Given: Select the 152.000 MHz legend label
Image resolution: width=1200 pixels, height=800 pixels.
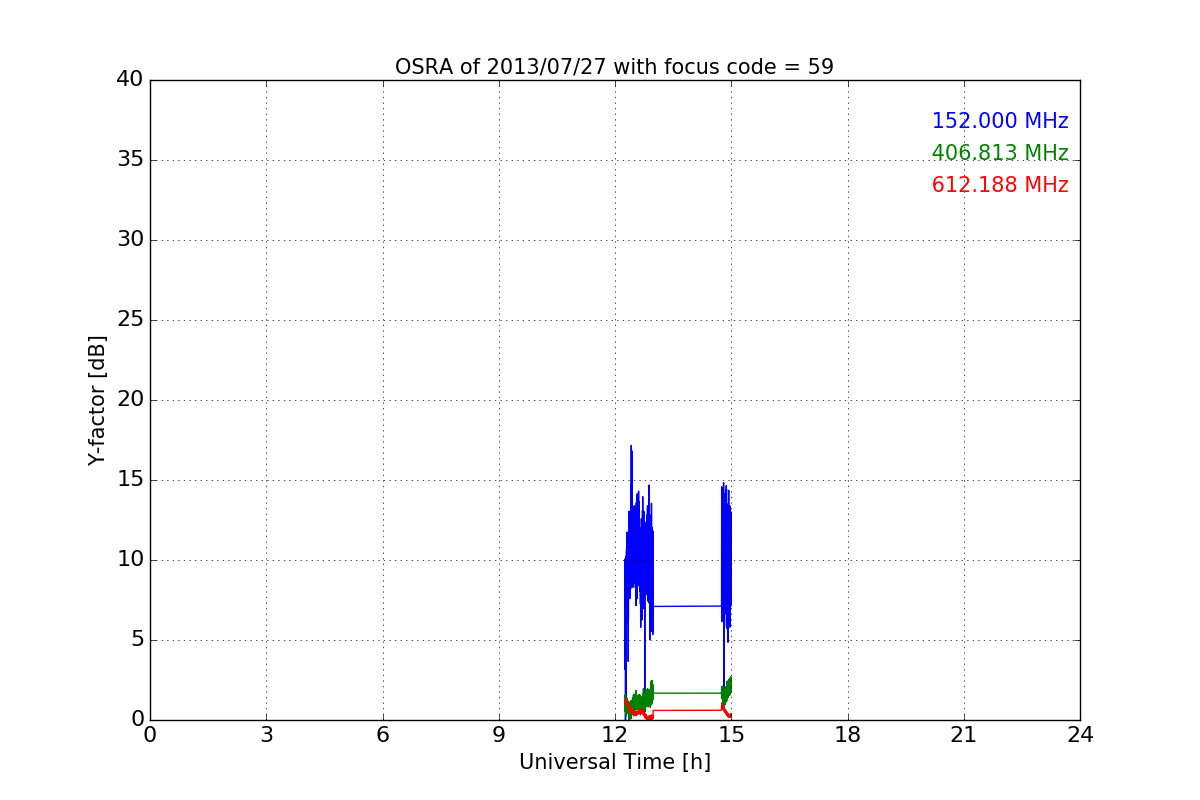Looking at the screenshot, I should 1000,121.
